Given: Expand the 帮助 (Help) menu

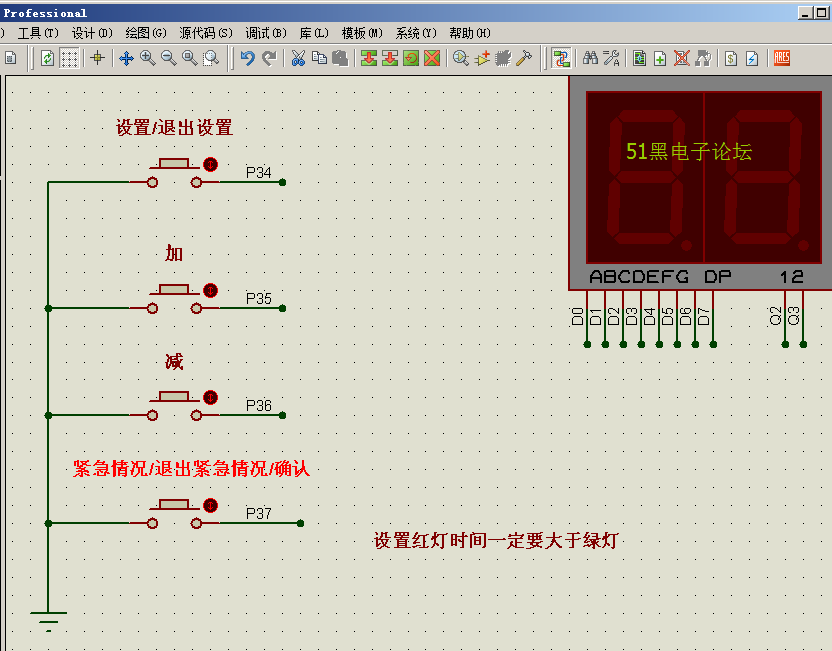Looking at the screenshot, I should pyautogui.click(x=469, y=33).
